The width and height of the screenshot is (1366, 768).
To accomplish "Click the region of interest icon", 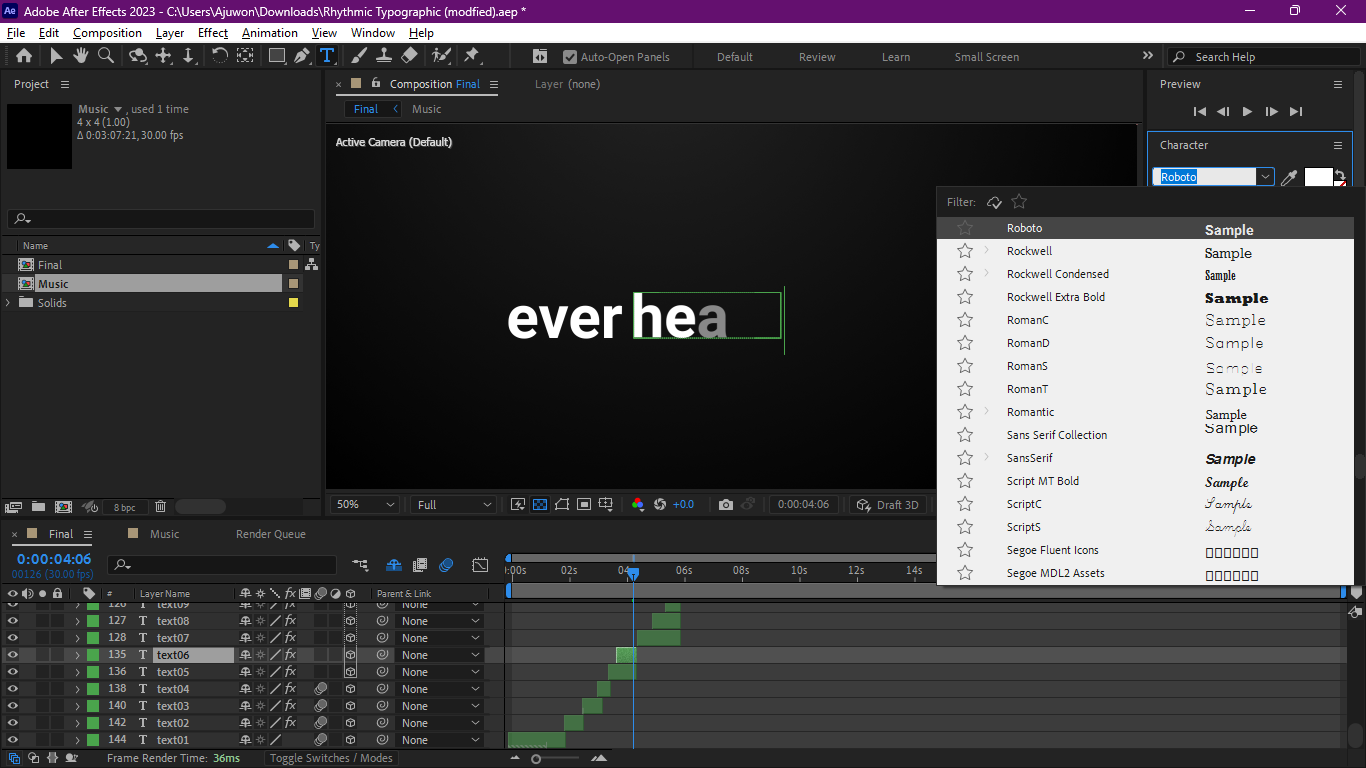I will coord(584,505).
